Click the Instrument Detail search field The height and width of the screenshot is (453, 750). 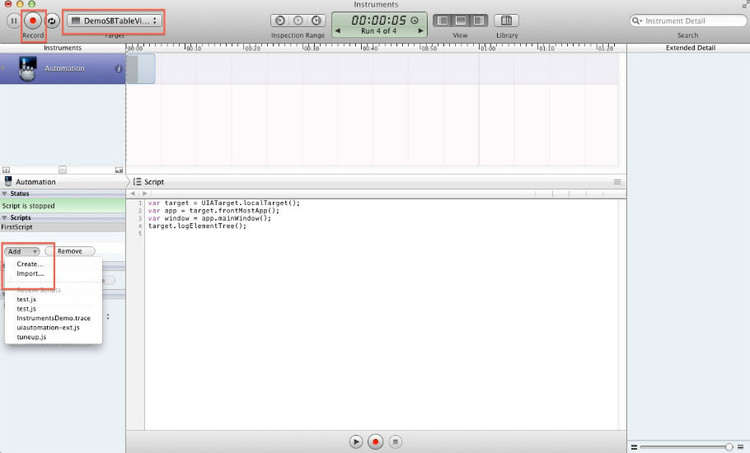click(x=689, y=20)
